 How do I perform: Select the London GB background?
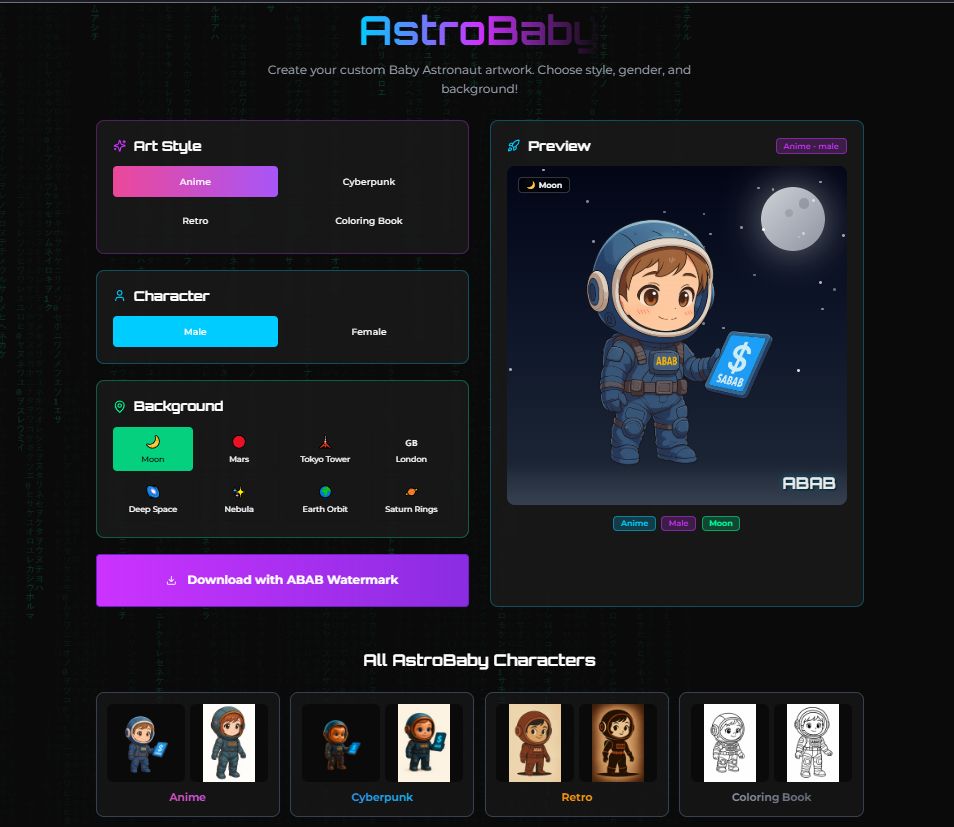(x=411, y=449)
